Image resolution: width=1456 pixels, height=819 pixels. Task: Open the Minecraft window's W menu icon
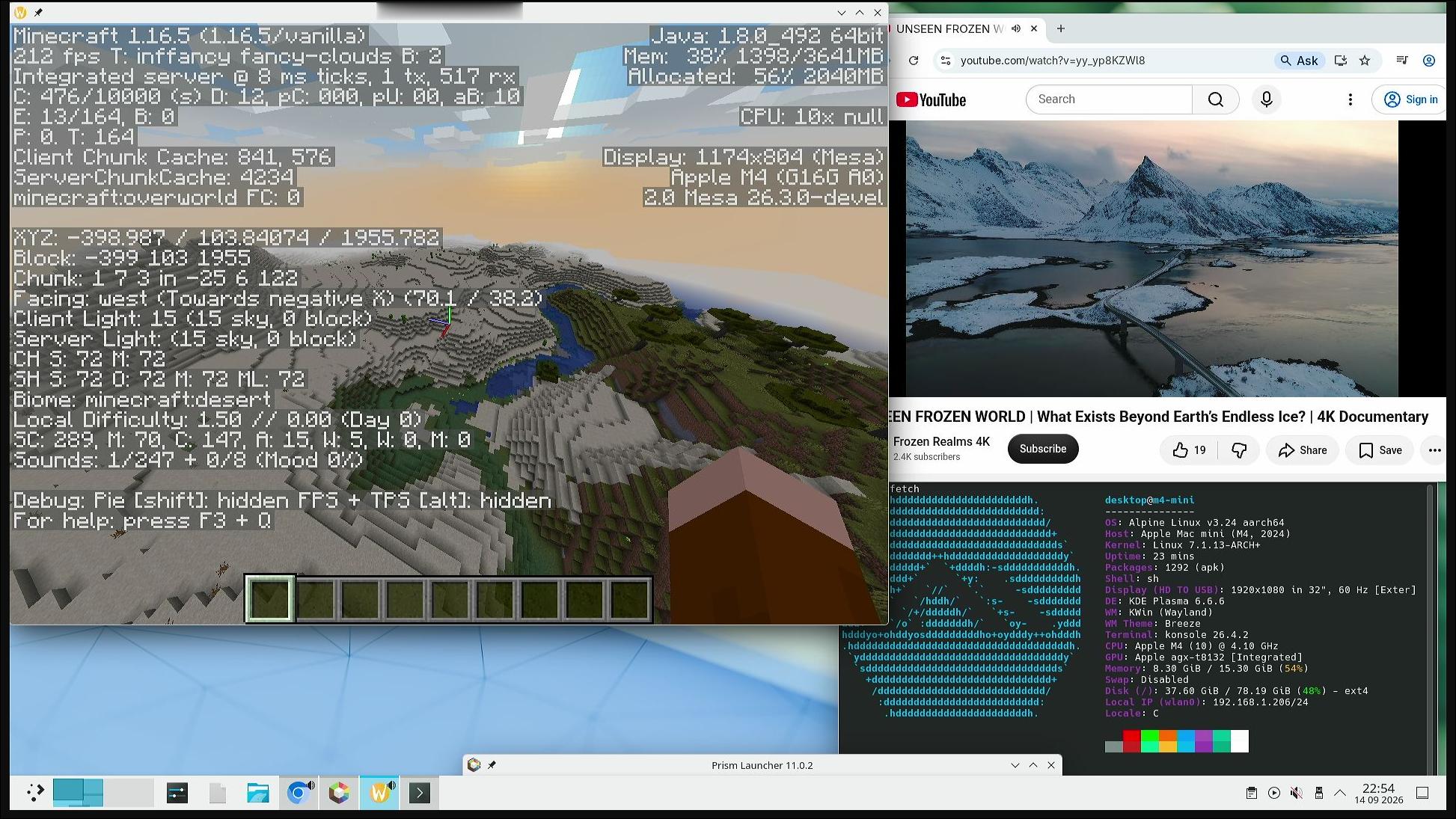click(20, 13)
